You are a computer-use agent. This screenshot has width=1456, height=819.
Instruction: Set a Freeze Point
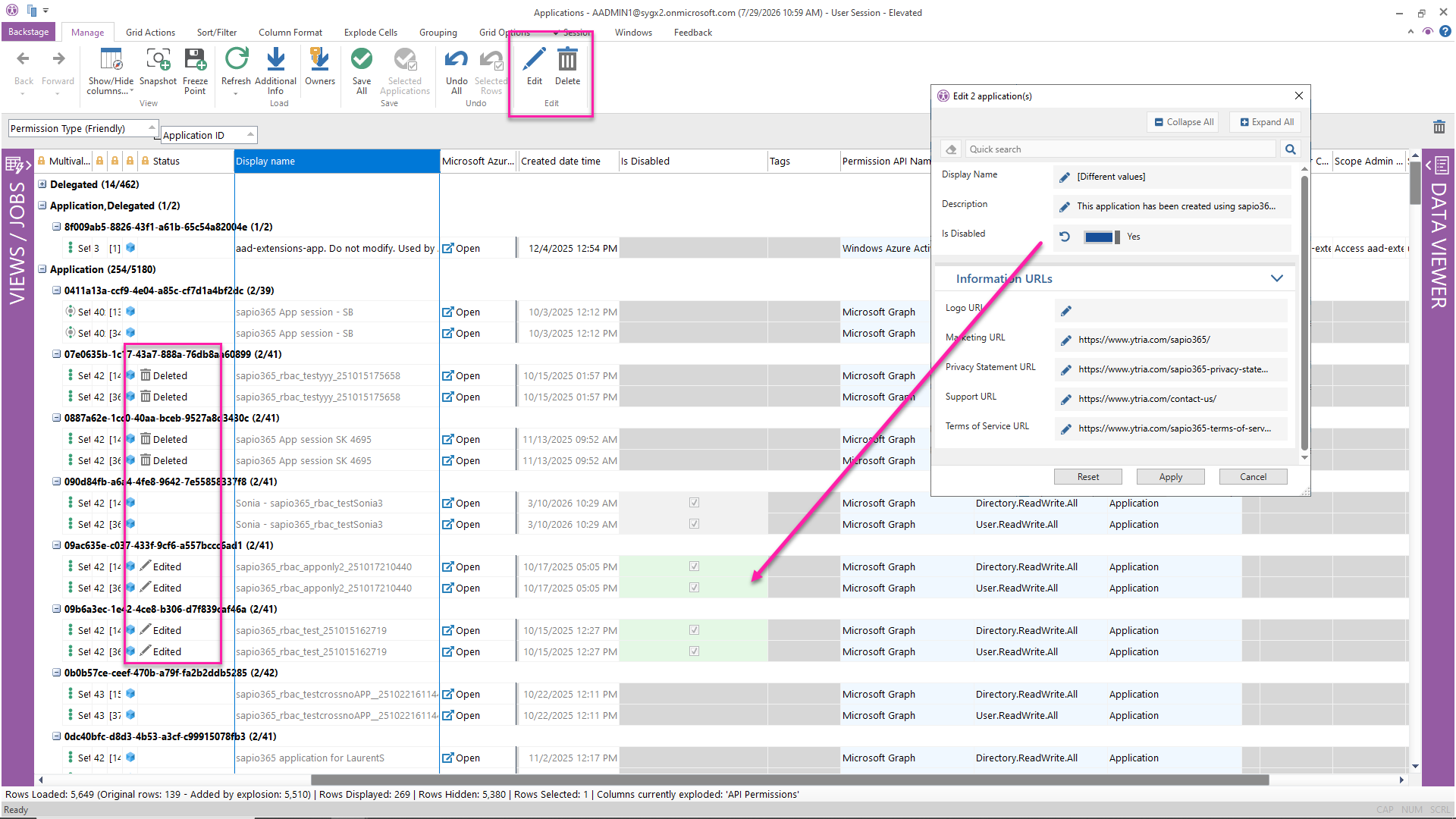coord(195,71)
